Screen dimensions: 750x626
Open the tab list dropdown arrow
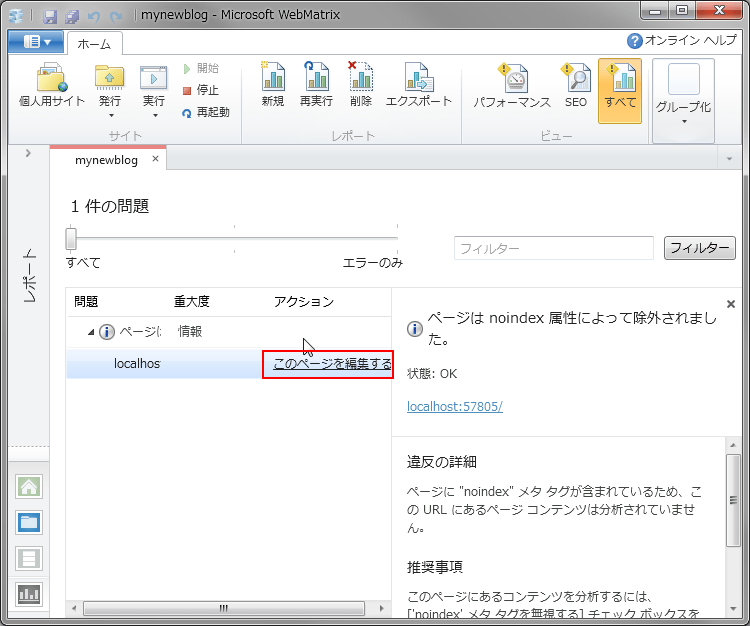click(729, 159)
